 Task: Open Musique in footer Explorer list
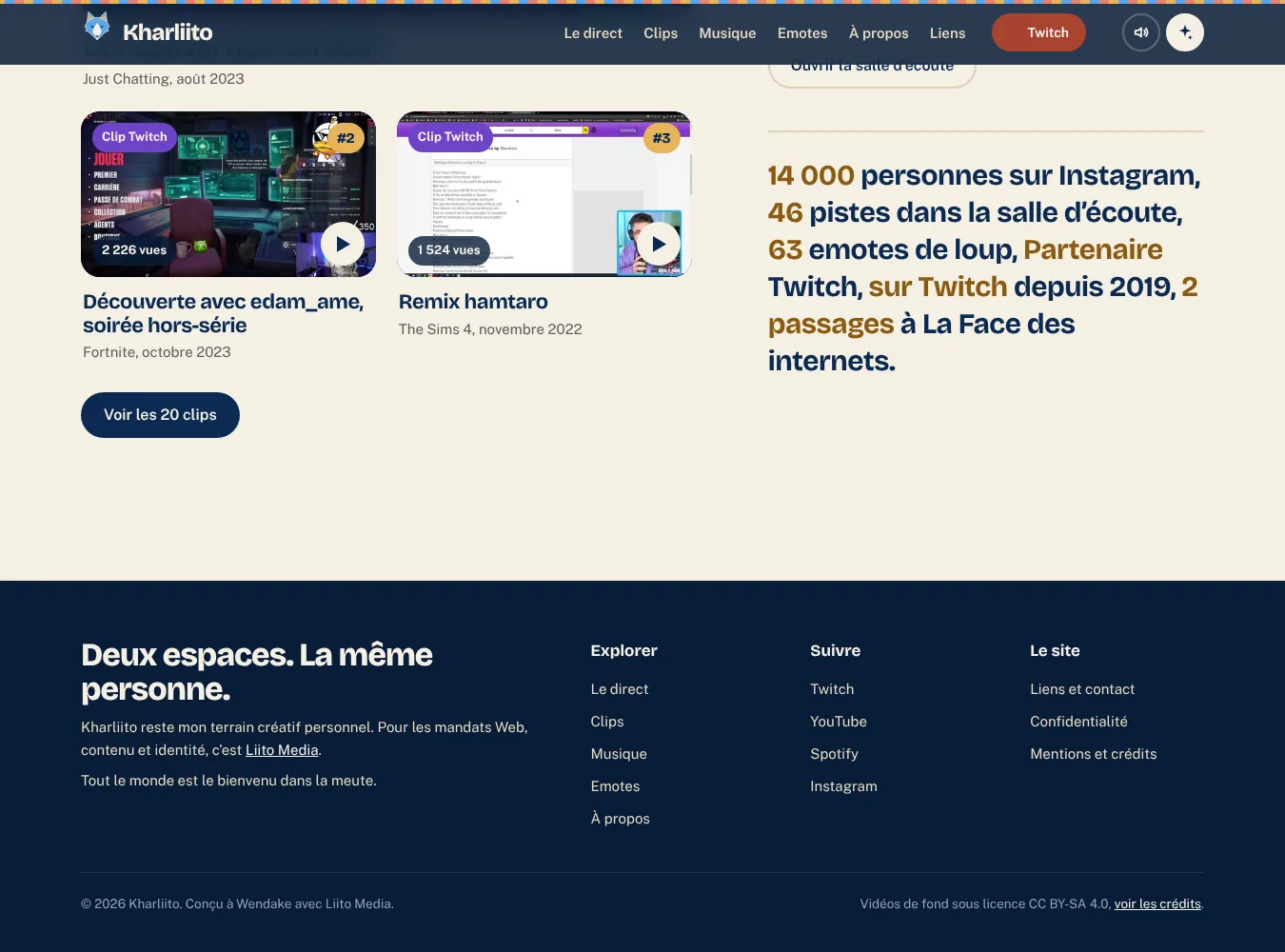619,754
